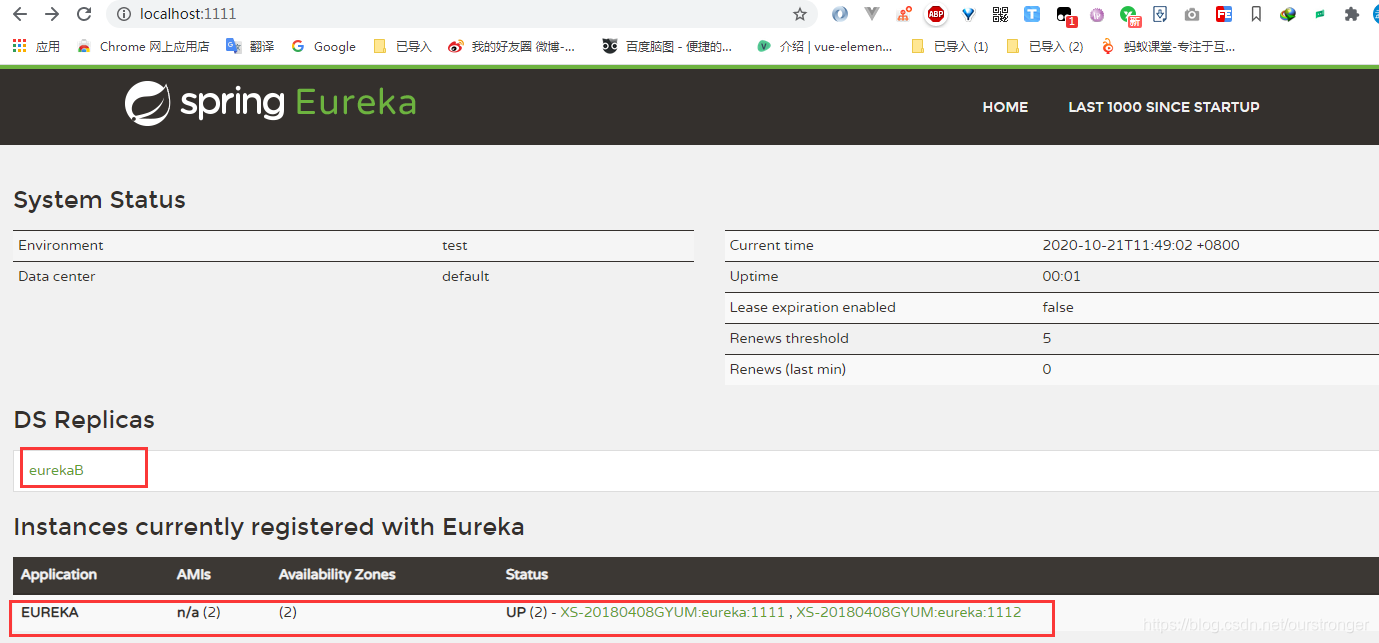Open the blue T extension icon

(x=1032, y=14)
